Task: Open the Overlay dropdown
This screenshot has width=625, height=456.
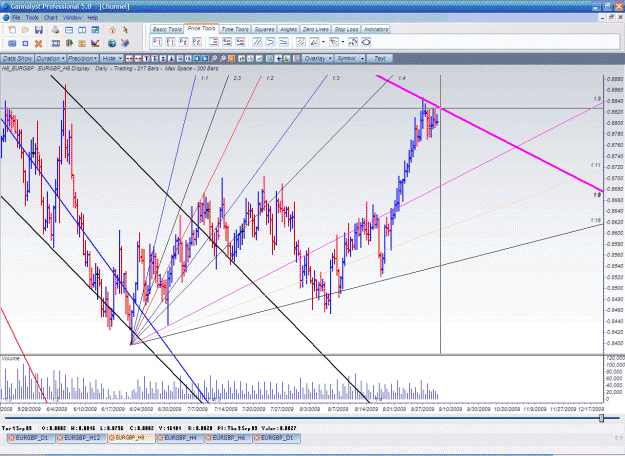Action: (317, 59)
